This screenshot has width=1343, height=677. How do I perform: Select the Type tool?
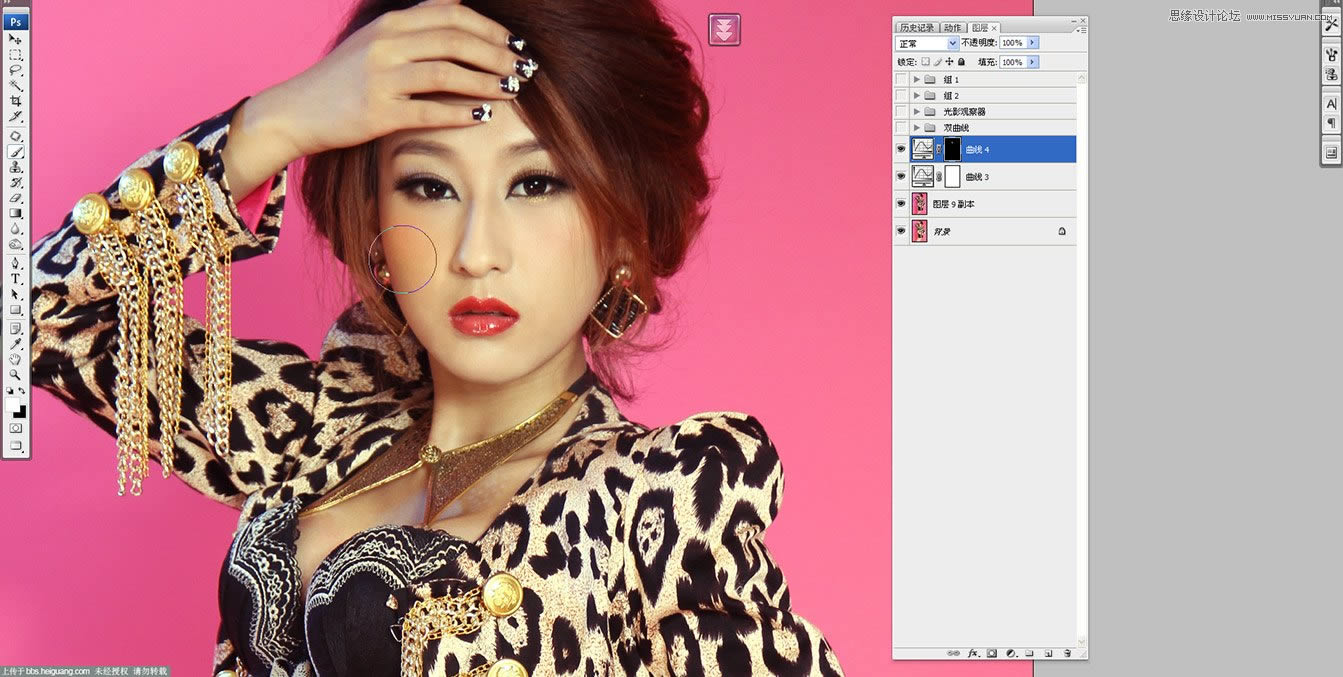[x=16, y=279]
